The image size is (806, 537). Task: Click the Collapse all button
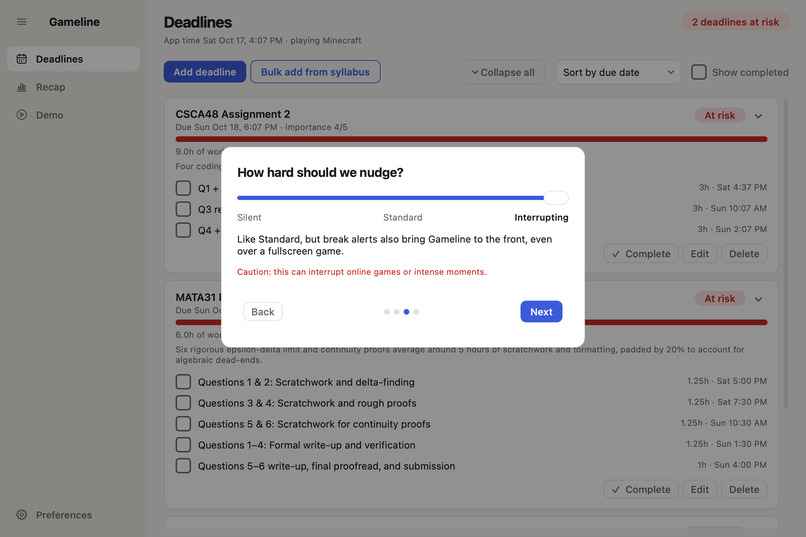(x=503, y=72)
